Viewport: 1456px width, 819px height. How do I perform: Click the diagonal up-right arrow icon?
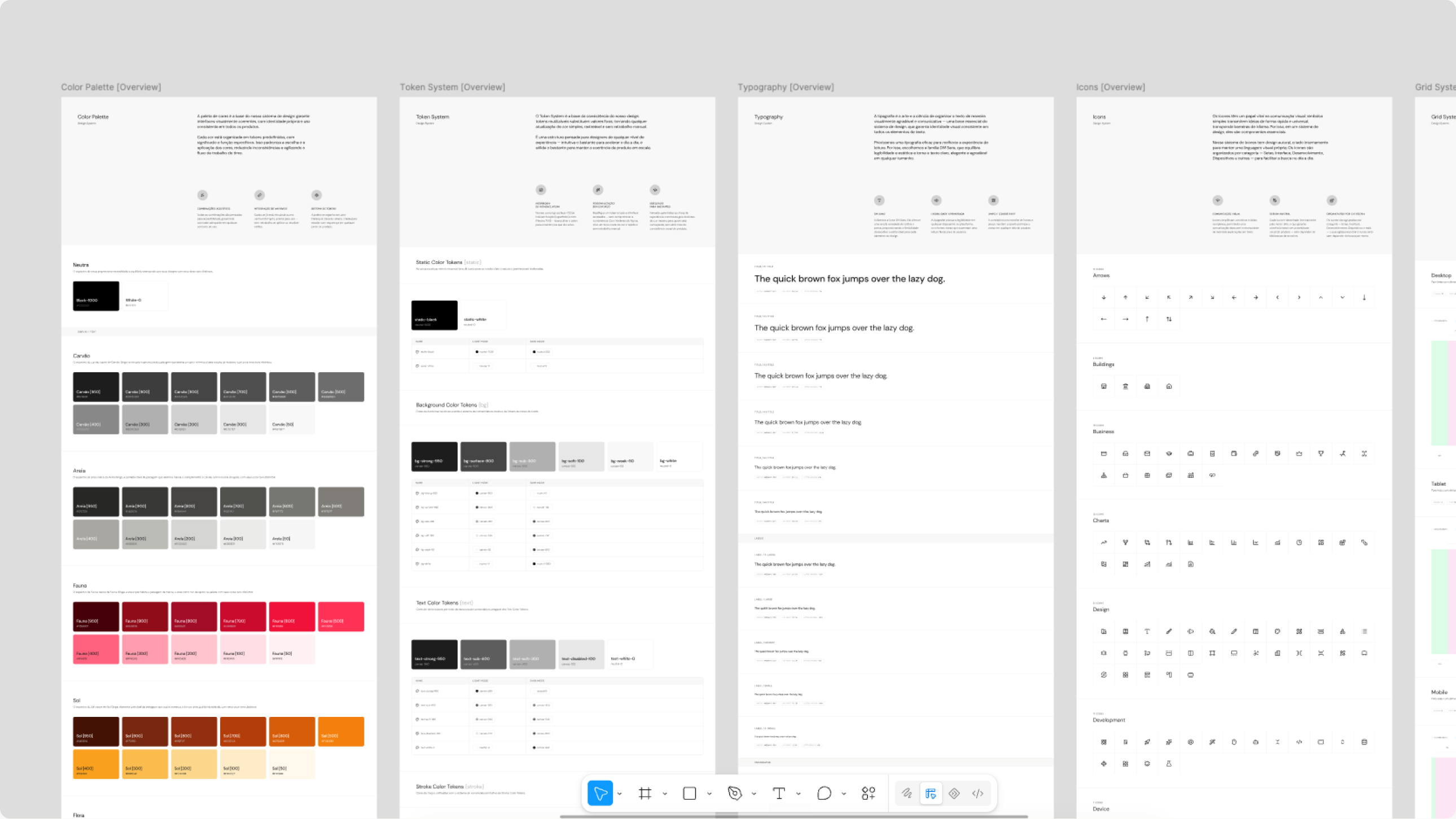click(1190, 297)
